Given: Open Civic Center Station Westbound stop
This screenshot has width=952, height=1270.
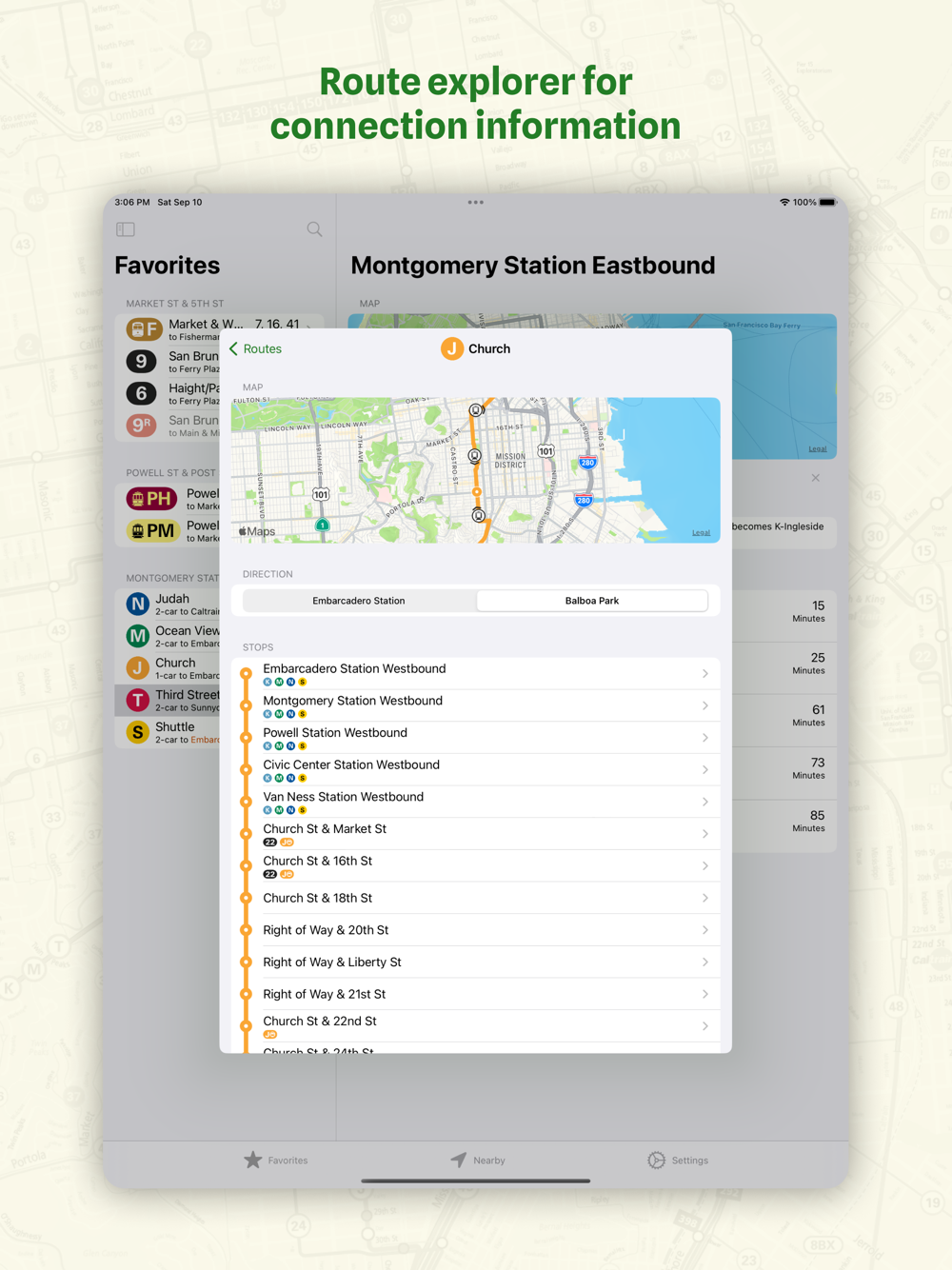Looking at the screenshot, I should tap(476, 769).
